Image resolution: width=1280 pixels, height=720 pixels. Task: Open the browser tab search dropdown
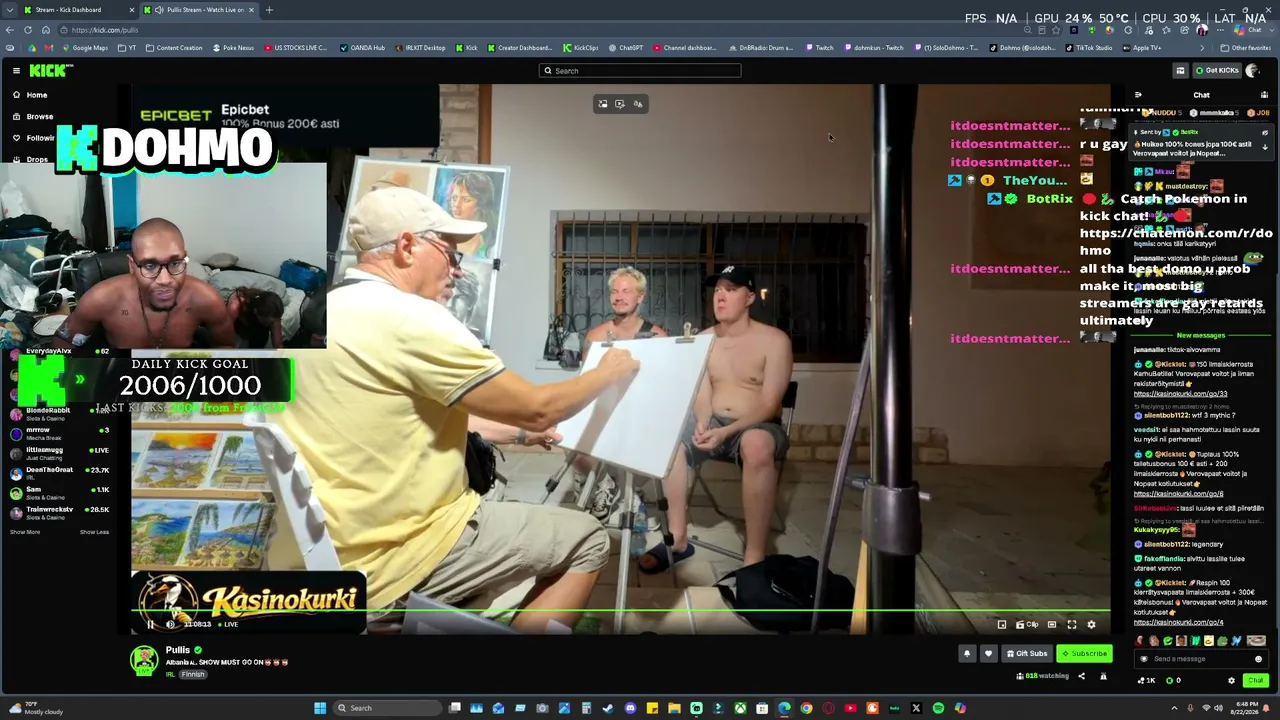(9, 10)
